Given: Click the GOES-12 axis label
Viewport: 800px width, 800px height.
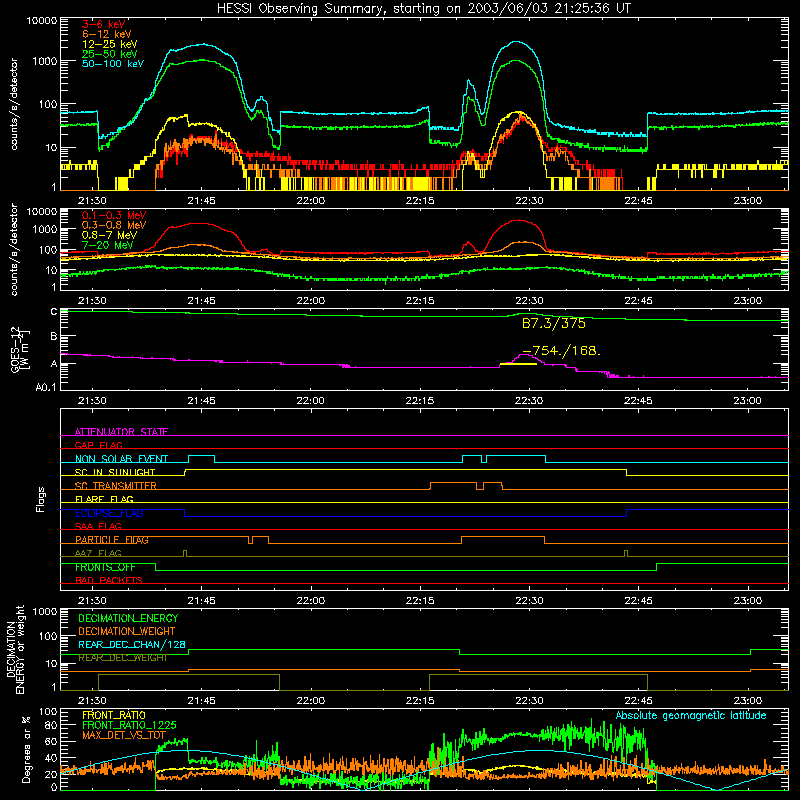Looking at the screenshot, I should (20, 350).
